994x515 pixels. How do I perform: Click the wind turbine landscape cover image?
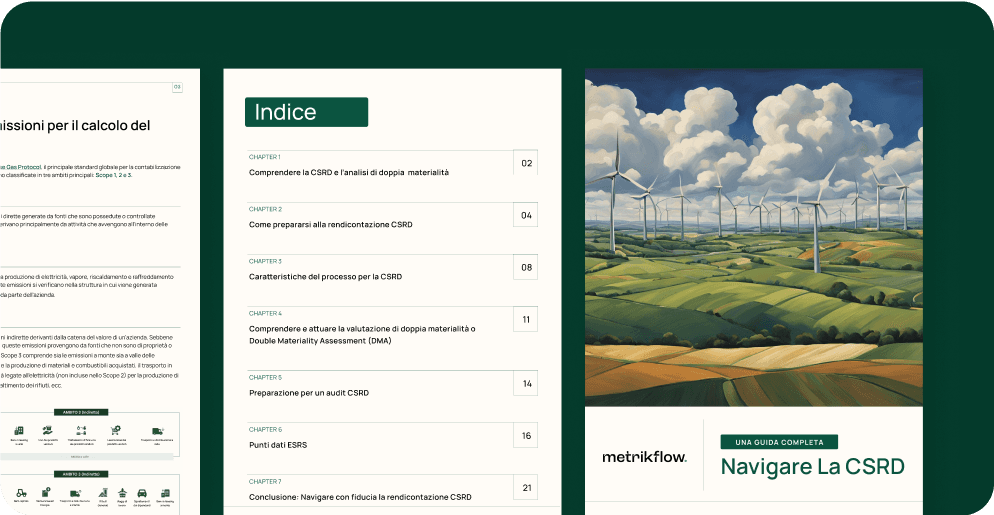pos(754,237)
